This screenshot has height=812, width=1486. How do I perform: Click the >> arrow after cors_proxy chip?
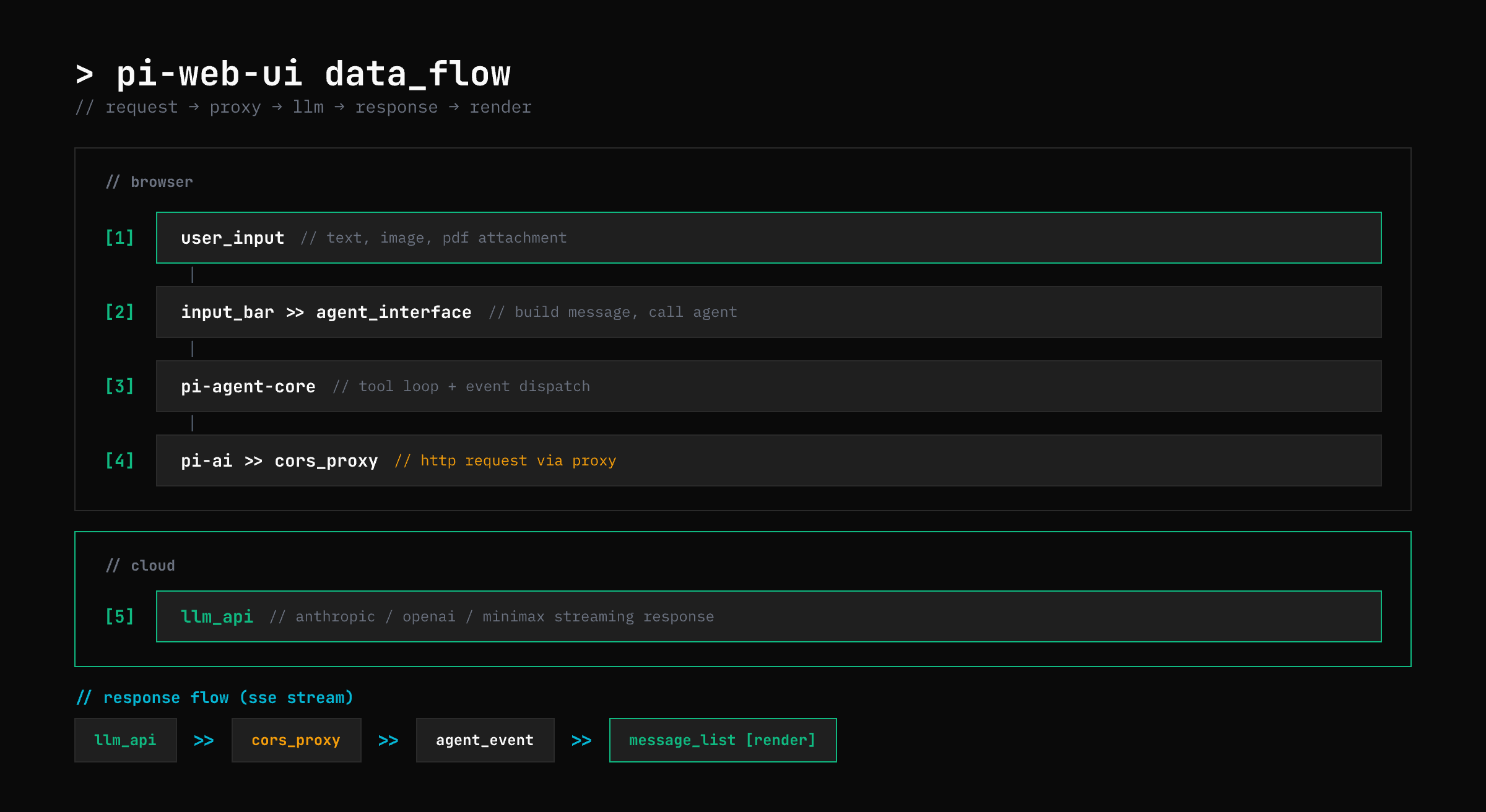pos(388,740)
